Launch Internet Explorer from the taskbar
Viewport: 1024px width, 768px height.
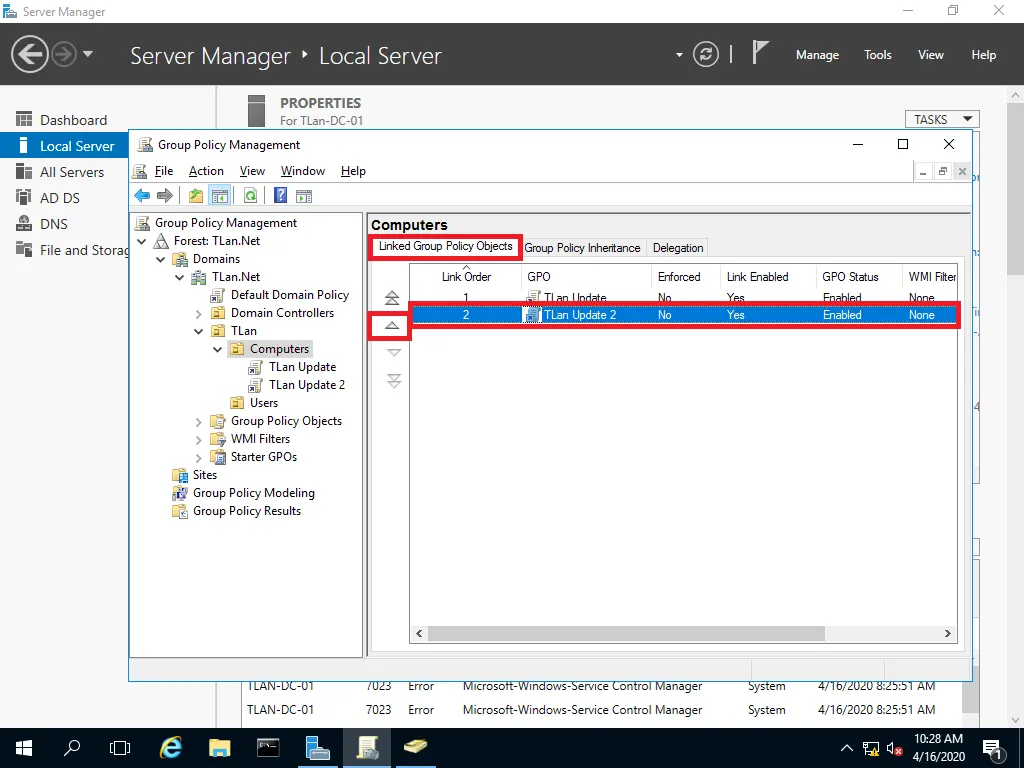tap(170, 747)
